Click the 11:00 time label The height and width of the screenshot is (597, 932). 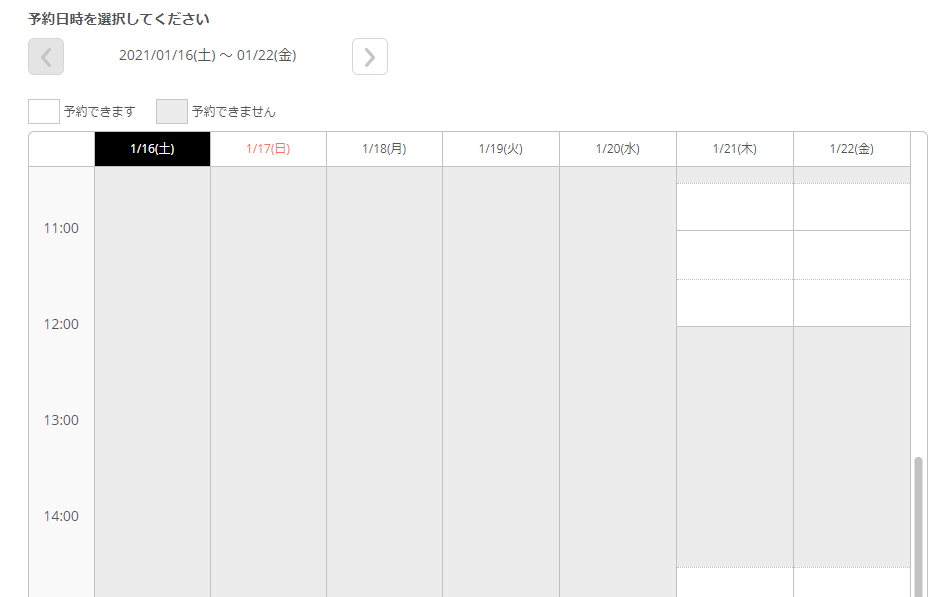tap(61, 228)
